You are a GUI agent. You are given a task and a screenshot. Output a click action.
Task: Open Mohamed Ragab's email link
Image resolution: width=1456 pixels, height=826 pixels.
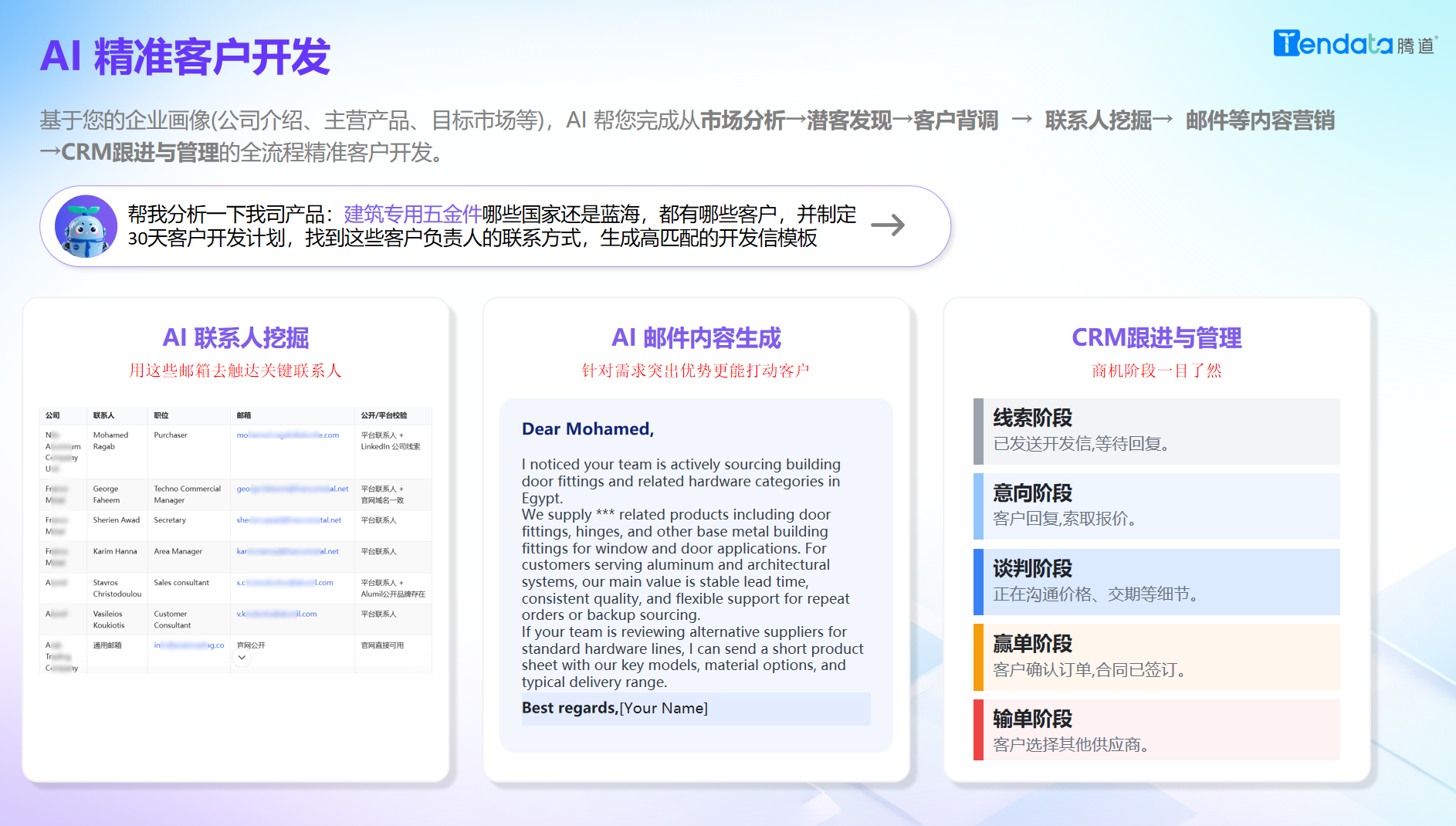tap(288, 435)
